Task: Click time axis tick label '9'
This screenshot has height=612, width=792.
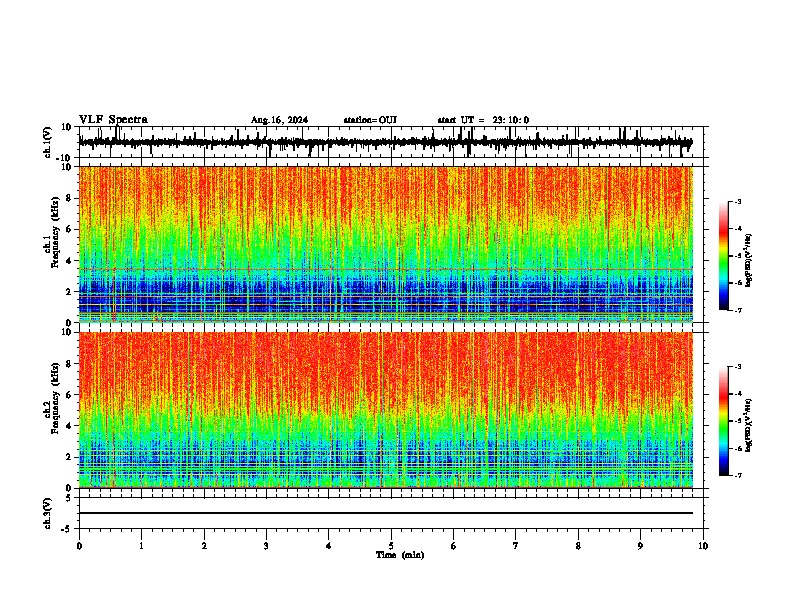Action: pyautogui.click(x=640, y=546)
